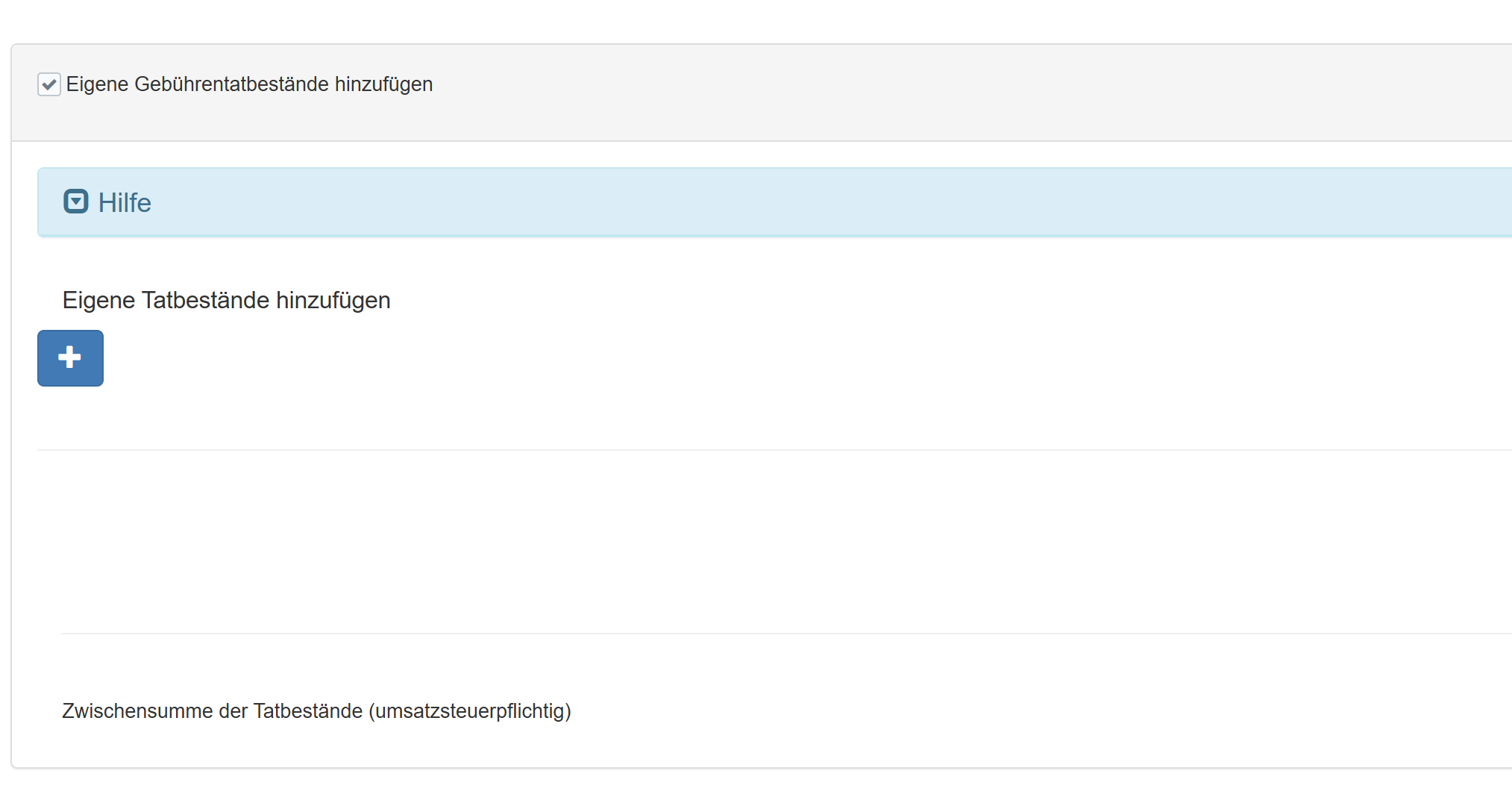Select the Zwischensumme der Tatbestände label
Screen dimensions: 1512x809
[x=316, y=711]
